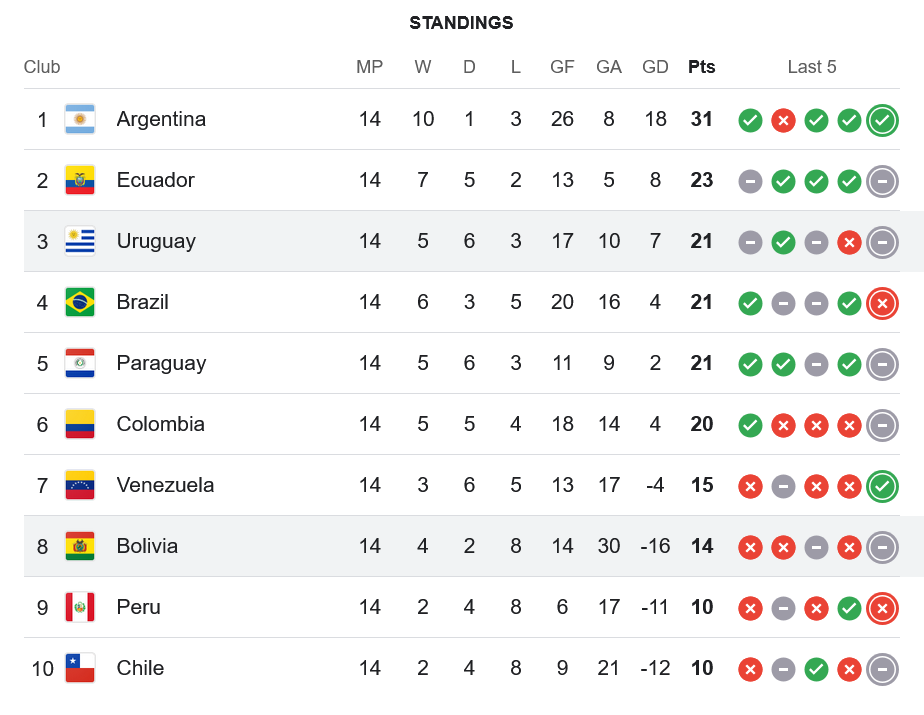Click Brazil's most recent loss icon
The image size is (924, 715).
pos(882,303)
